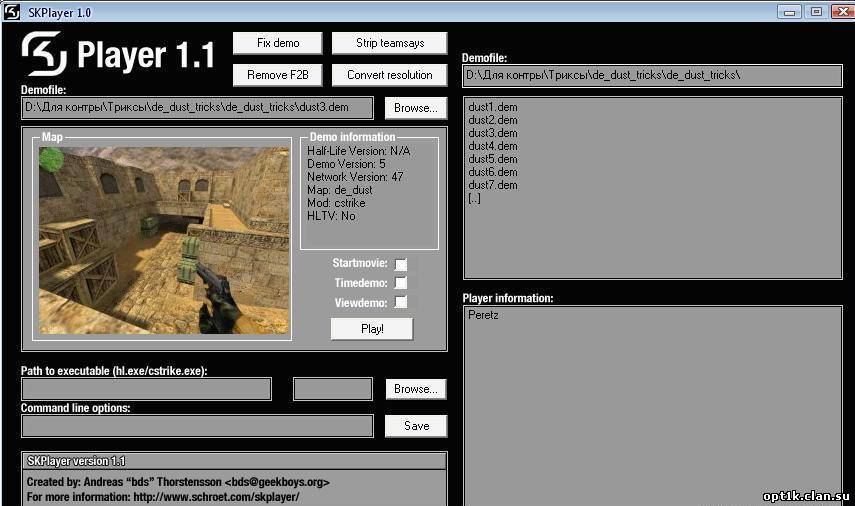Start the demo with Play!
Screen dimensions: 855x506
pos(372,329)
